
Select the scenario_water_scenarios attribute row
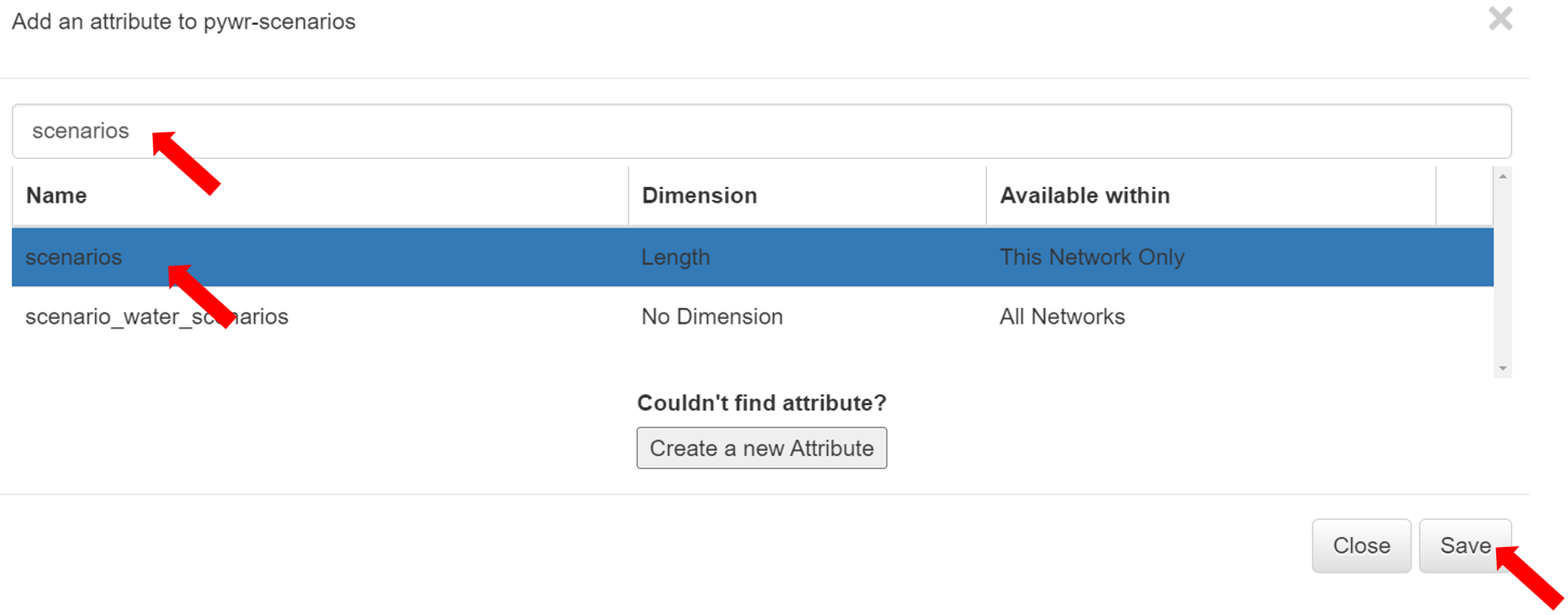pyautogui.click(x=156, y=316)
